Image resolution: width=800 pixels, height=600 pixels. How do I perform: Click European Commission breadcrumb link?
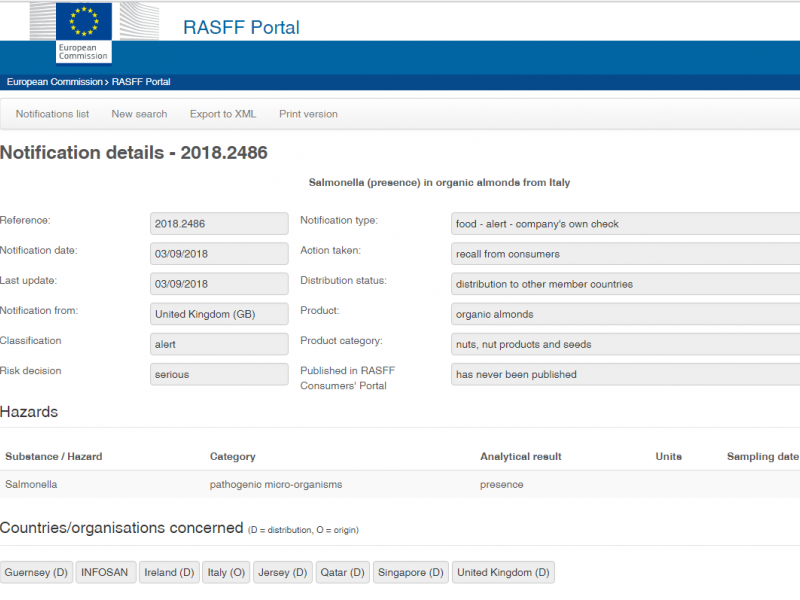[54, 82]
